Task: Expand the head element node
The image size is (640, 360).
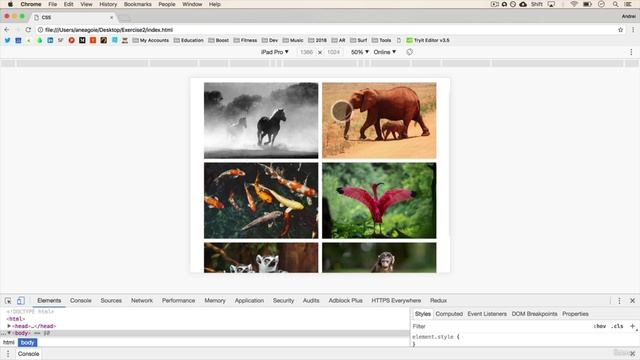Action: coord(9,326)
